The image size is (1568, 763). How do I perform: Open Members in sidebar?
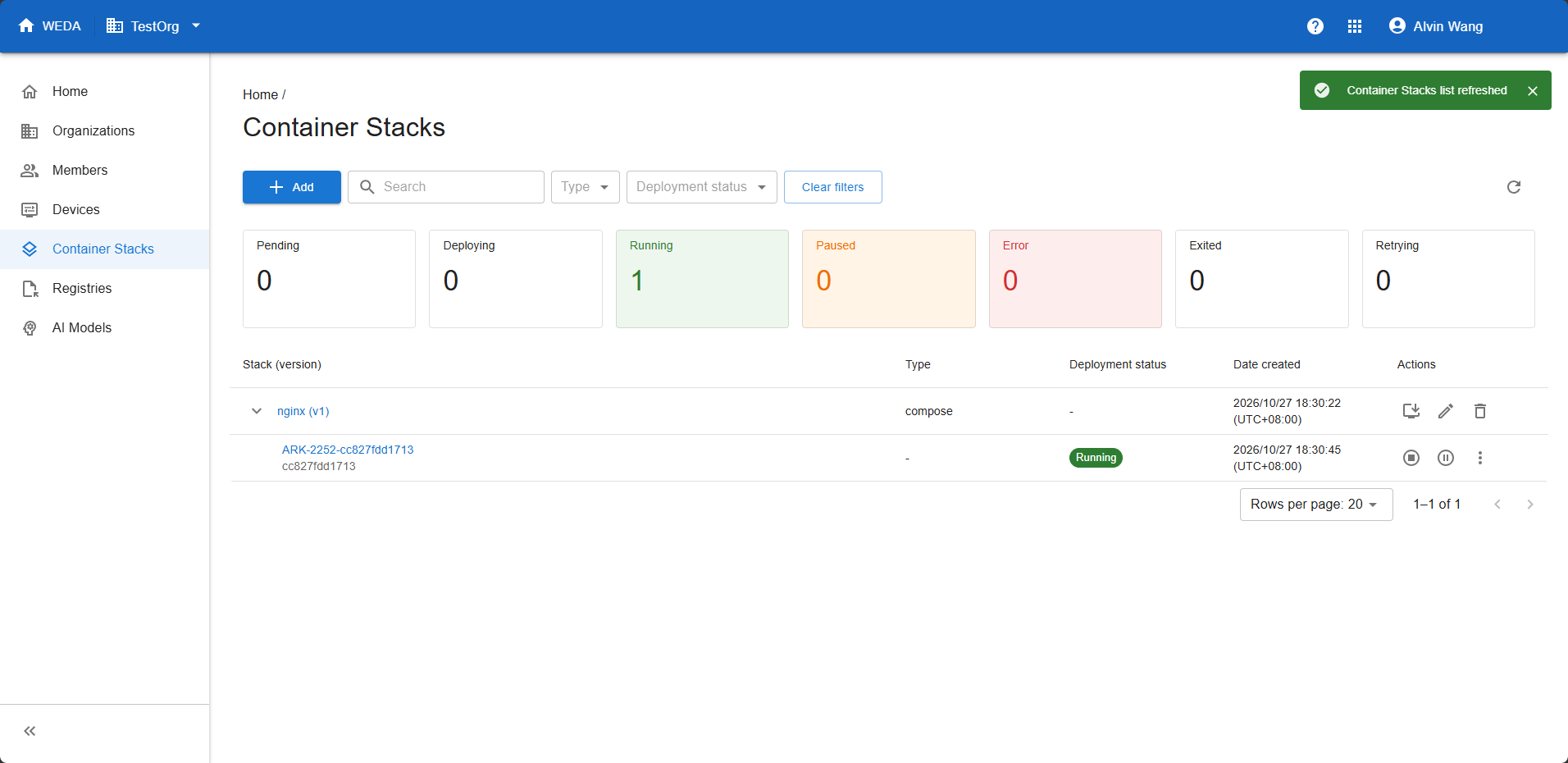[105, 171]
